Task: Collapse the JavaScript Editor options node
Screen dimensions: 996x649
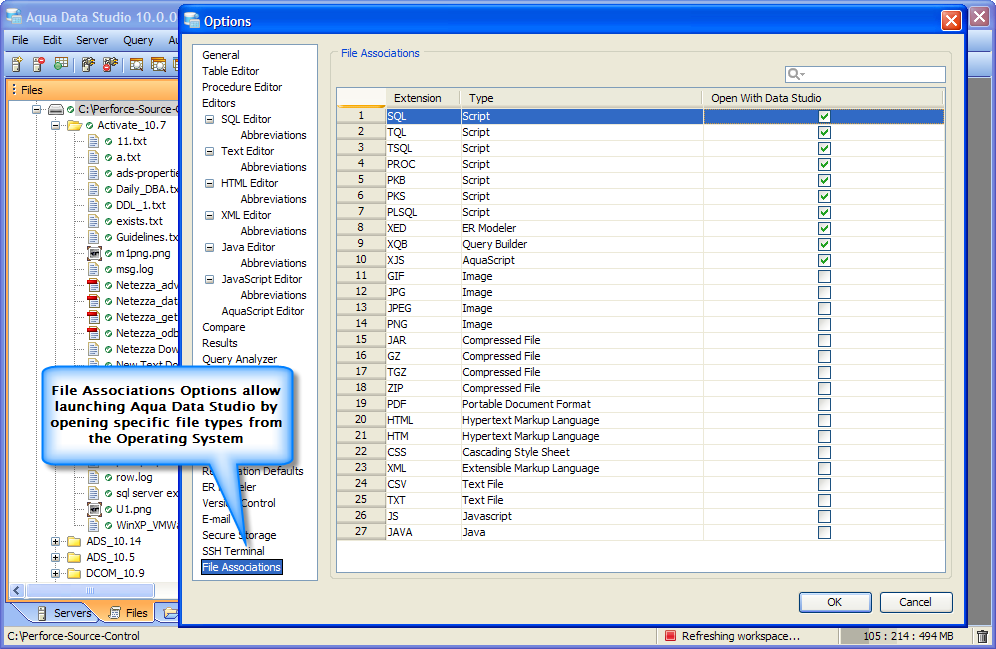Action: 209,279
